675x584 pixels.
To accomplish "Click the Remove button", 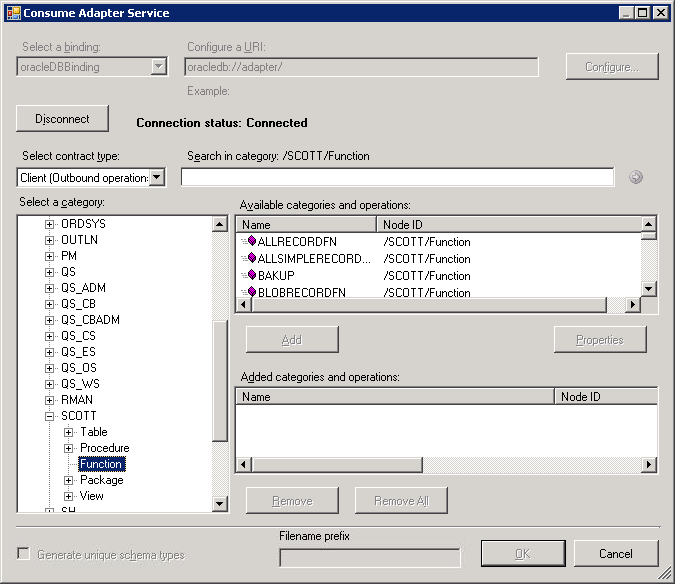I will [292, 501].
